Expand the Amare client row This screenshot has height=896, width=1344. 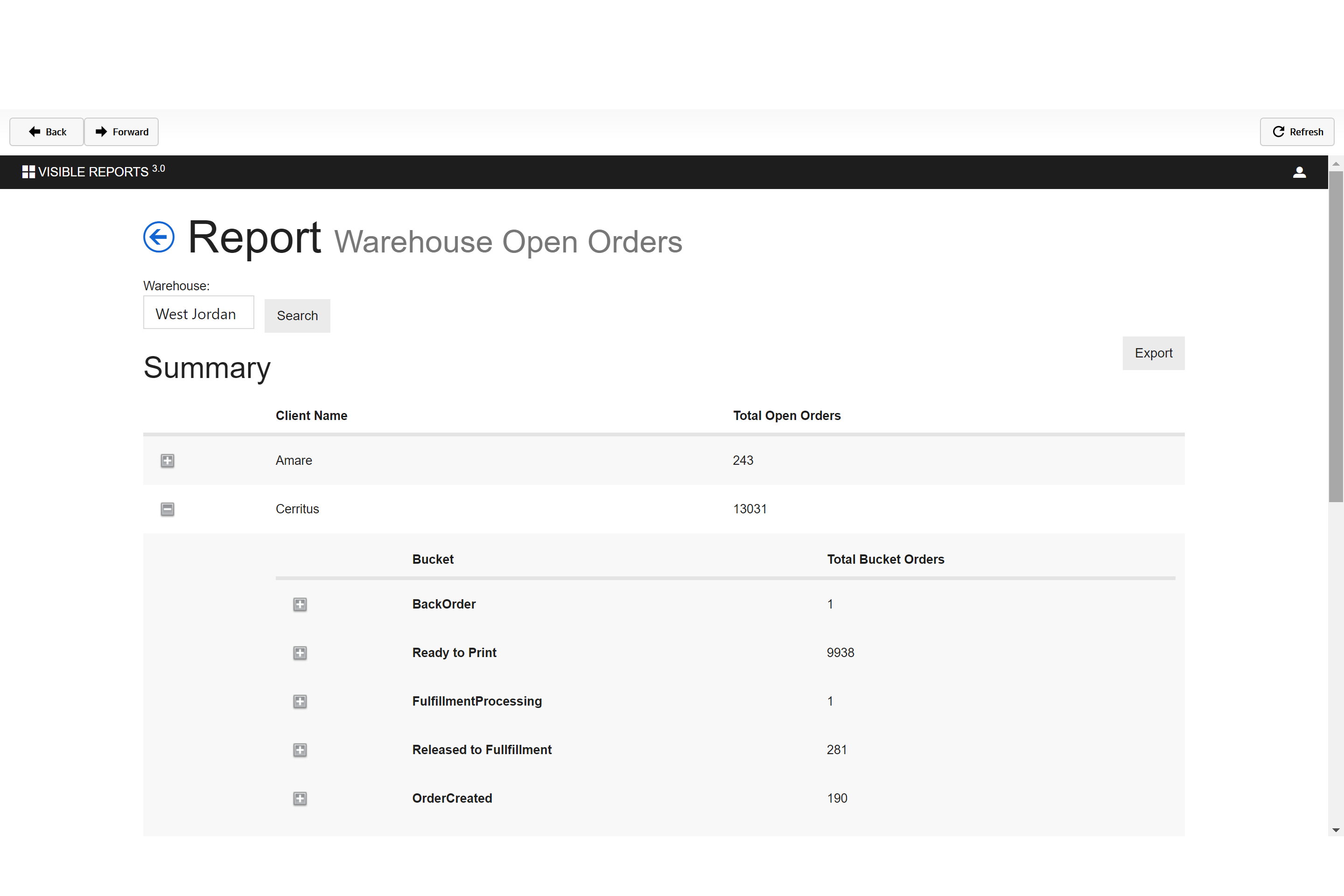pyautogui.click(x=168, y=461)
